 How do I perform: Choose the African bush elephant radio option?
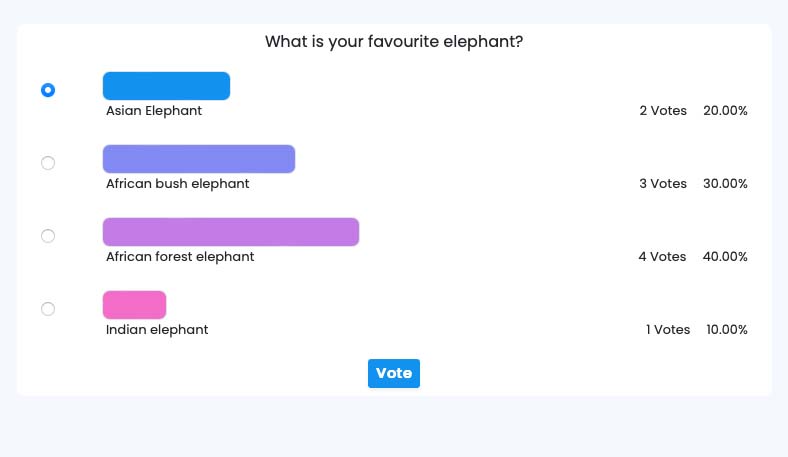click(48, 163)
